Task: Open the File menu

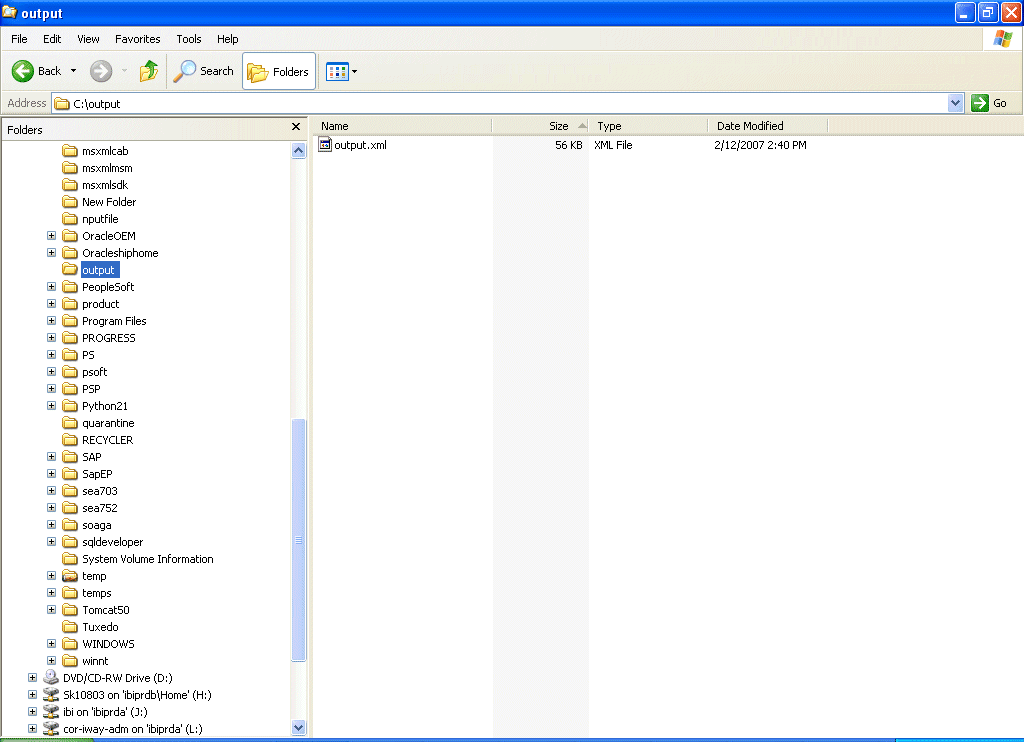Action: [20, 39]
